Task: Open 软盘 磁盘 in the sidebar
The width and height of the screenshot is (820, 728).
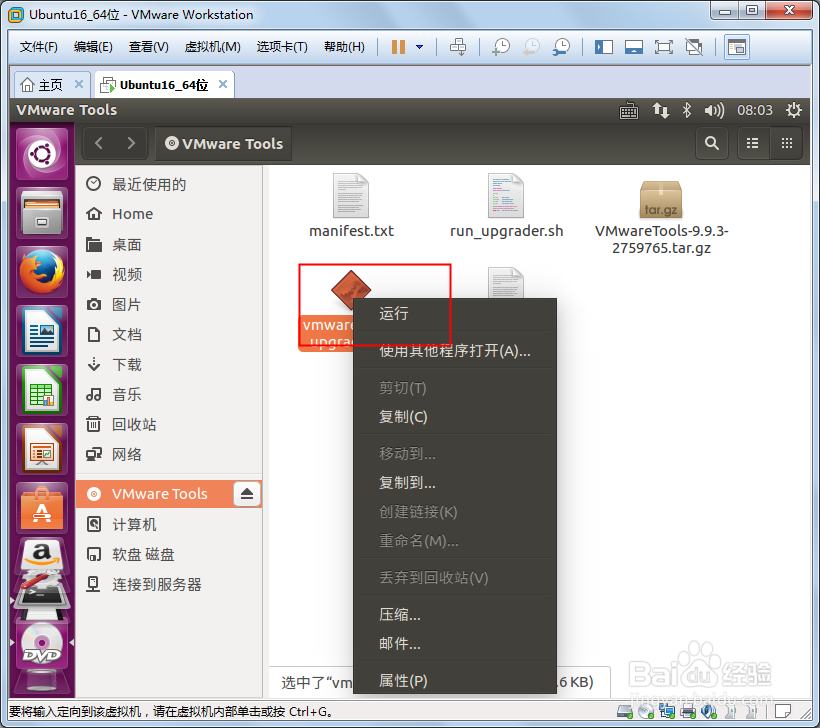Action: pos(168,554)
